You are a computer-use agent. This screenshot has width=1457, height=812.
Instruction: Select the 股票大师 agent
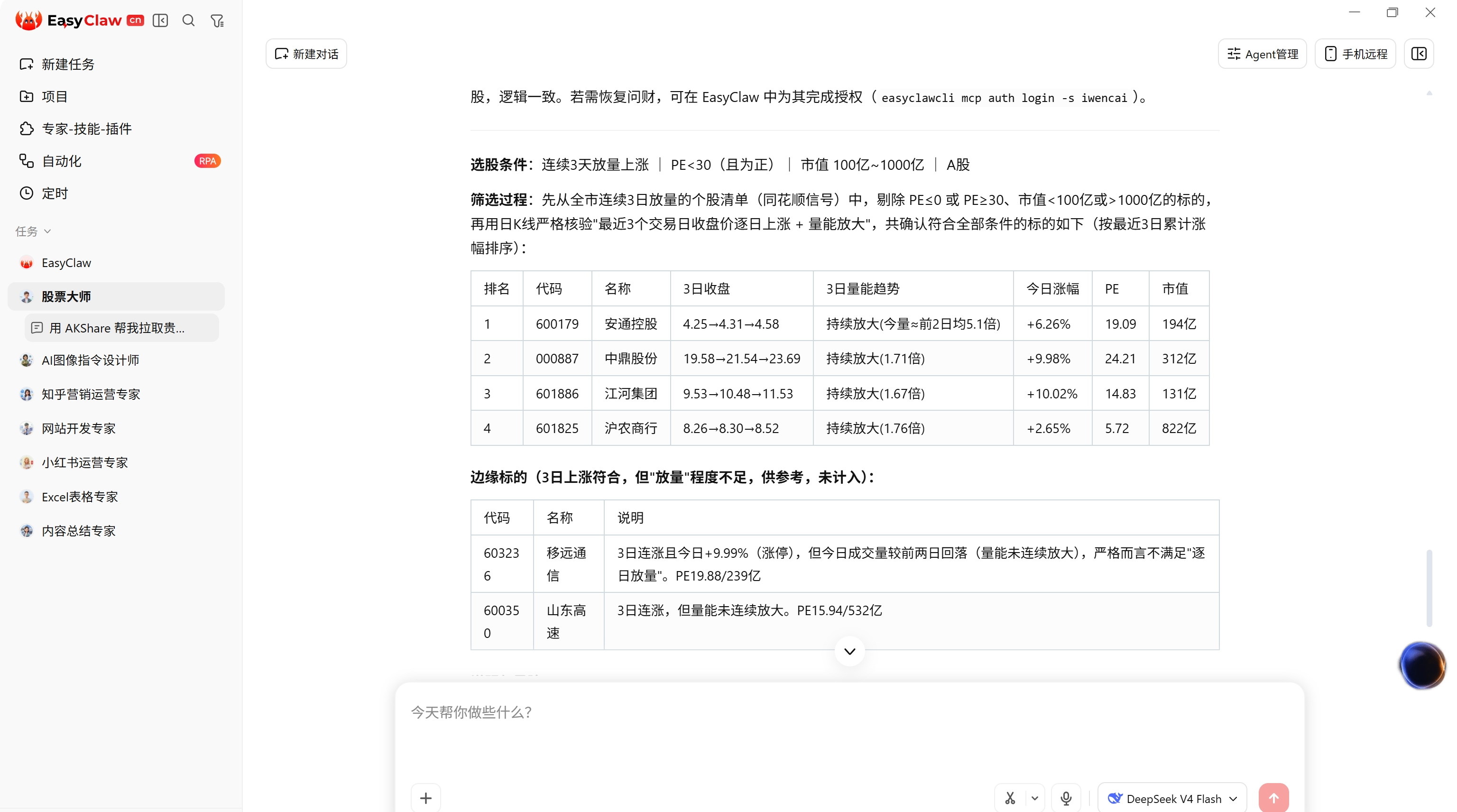coord(116,296)
